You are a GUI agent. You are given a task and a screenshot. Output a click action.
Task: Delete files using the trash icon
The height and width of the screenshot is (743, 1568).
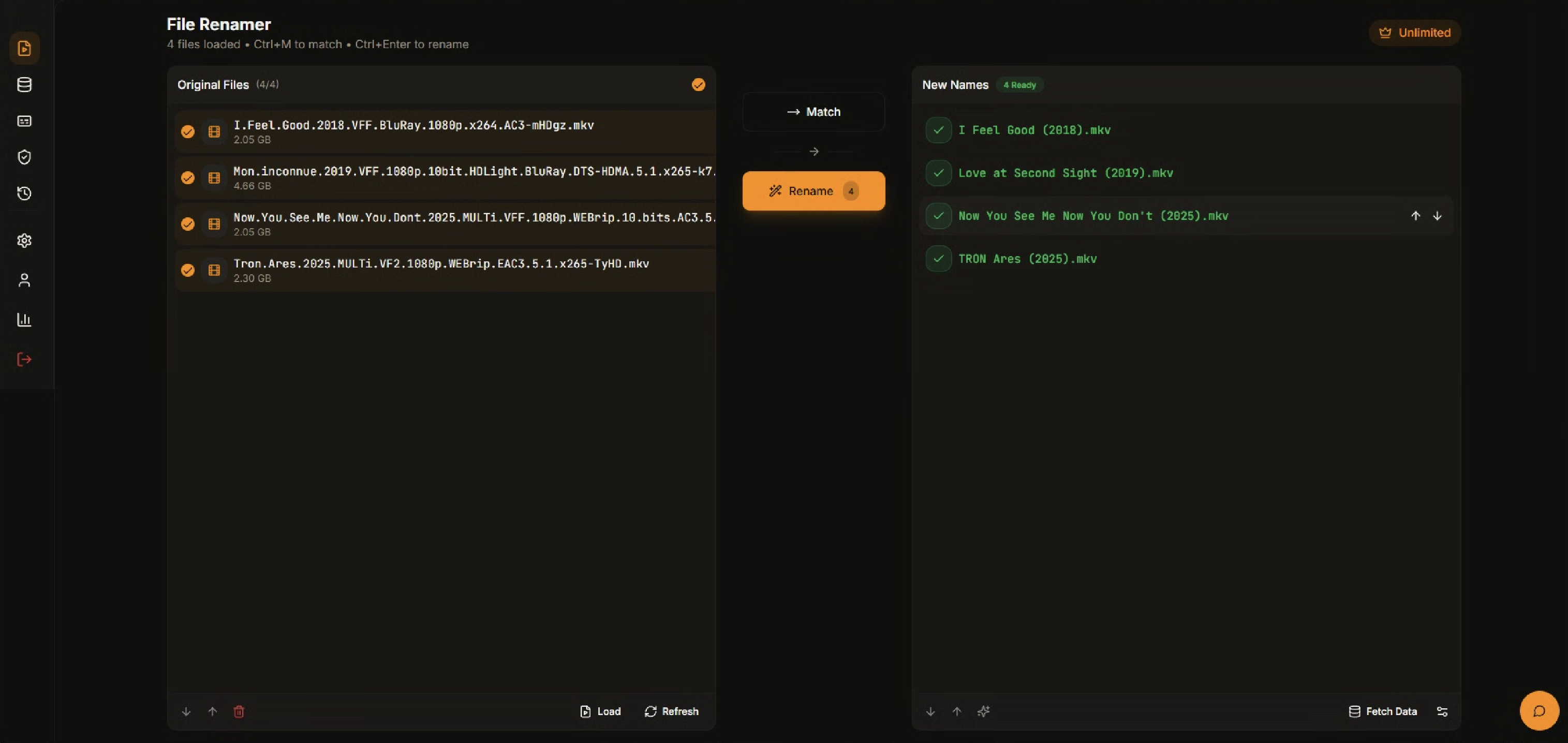pos(239,711)
